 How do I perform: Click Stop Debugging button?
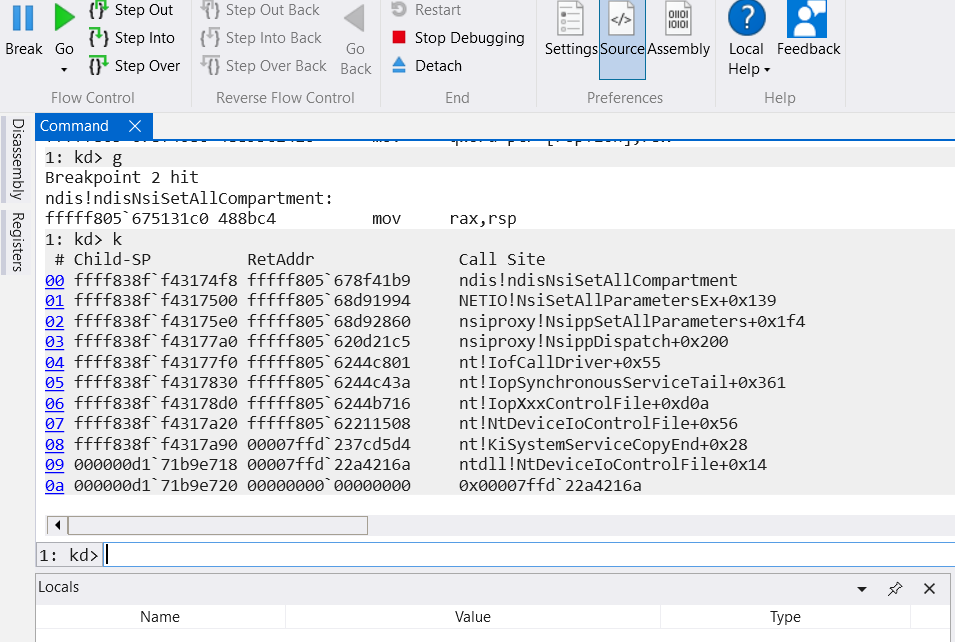point(457,38)
